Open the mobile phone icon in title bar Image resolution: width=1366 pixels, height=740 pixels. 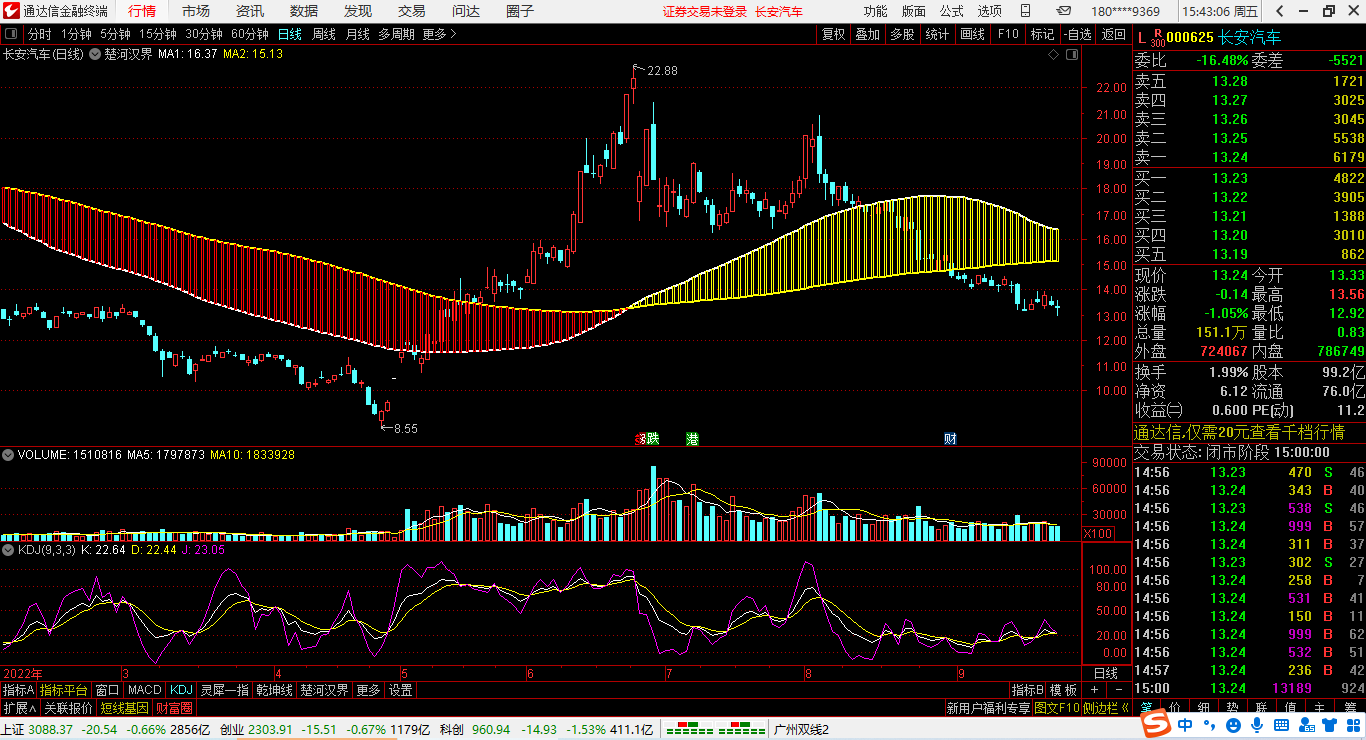[x=1026, y=11]
